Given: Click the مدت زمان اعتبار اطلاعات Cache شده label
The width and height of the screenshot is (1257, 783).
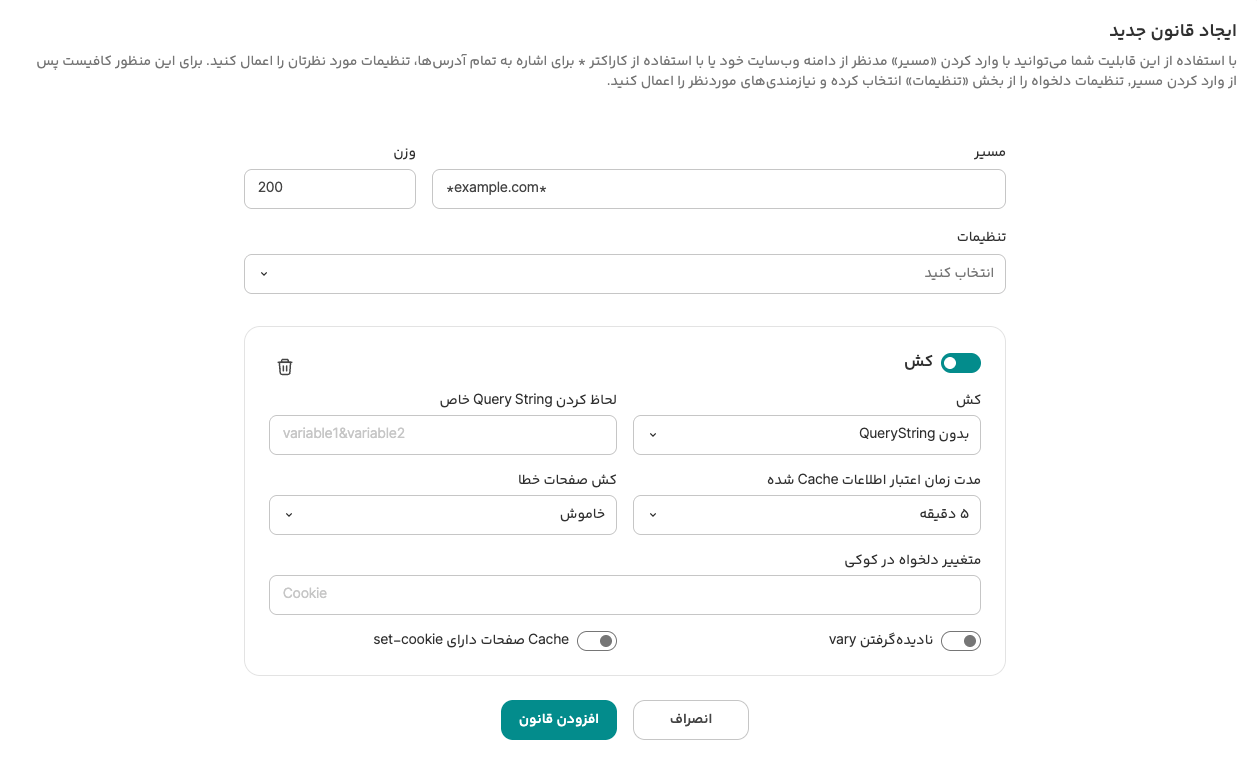Looking at the screenshot, I should 873,480.
